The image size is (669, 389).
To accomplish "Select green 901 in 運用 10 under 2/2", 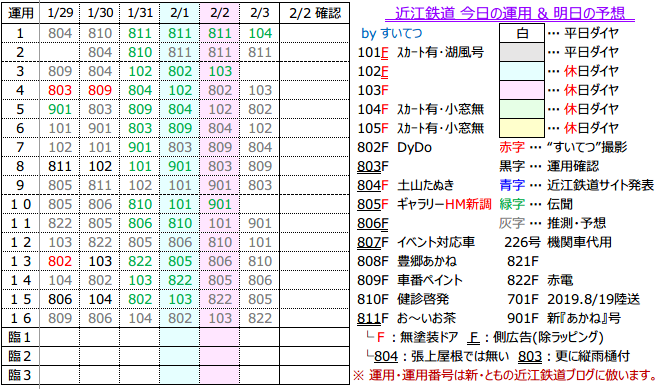I will pos(220,204).
